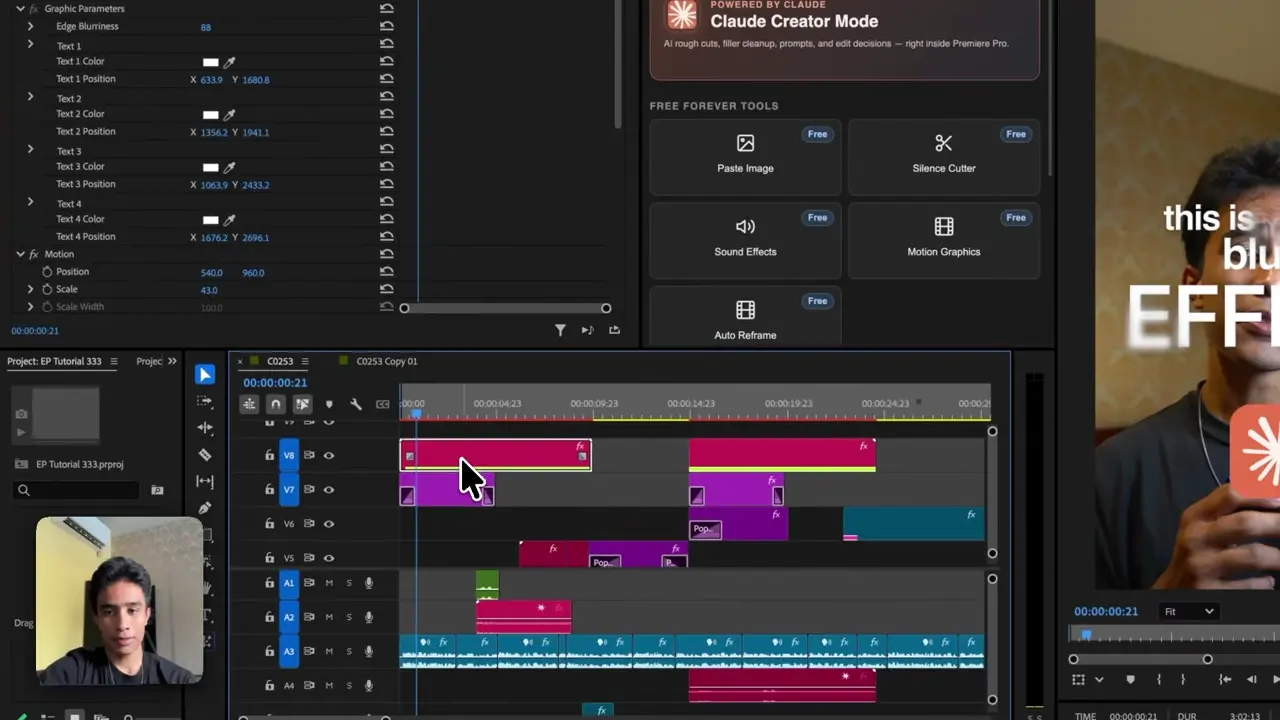Add marker in Program Monitor
Screen dimensions: 1280x720
(1131, 680)
